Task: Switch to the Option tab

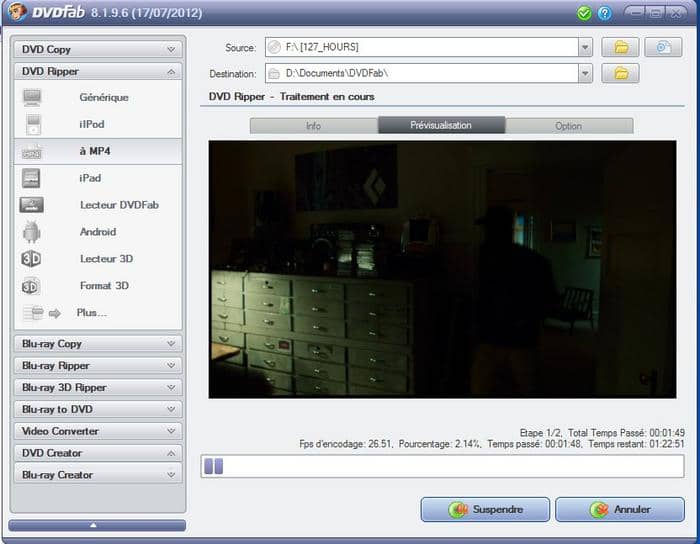Action: point(569,126)
